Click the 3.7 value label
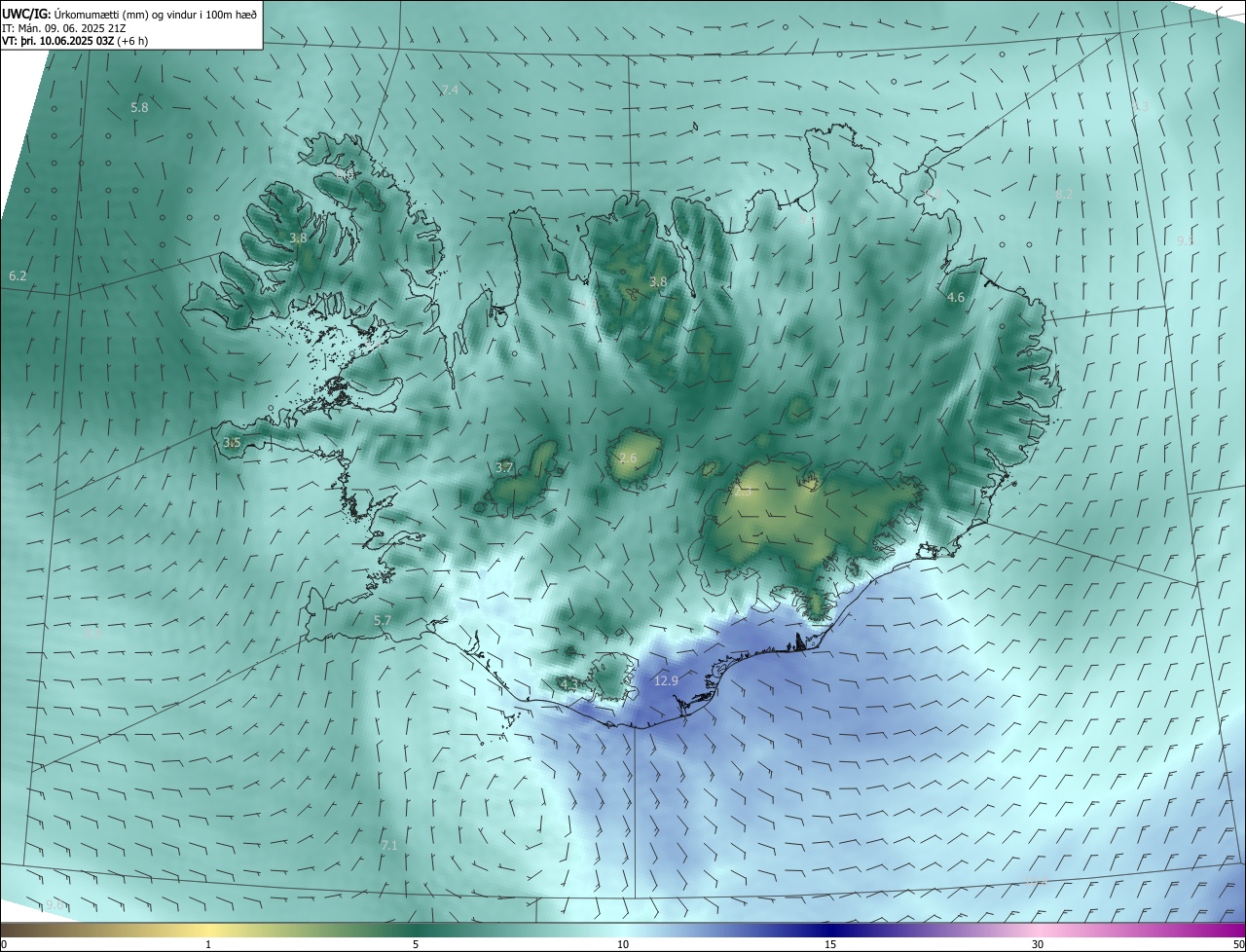Image resolution: width=1246 pixels, height=952 pixels. pyautogui.click(x=504, y=467)
